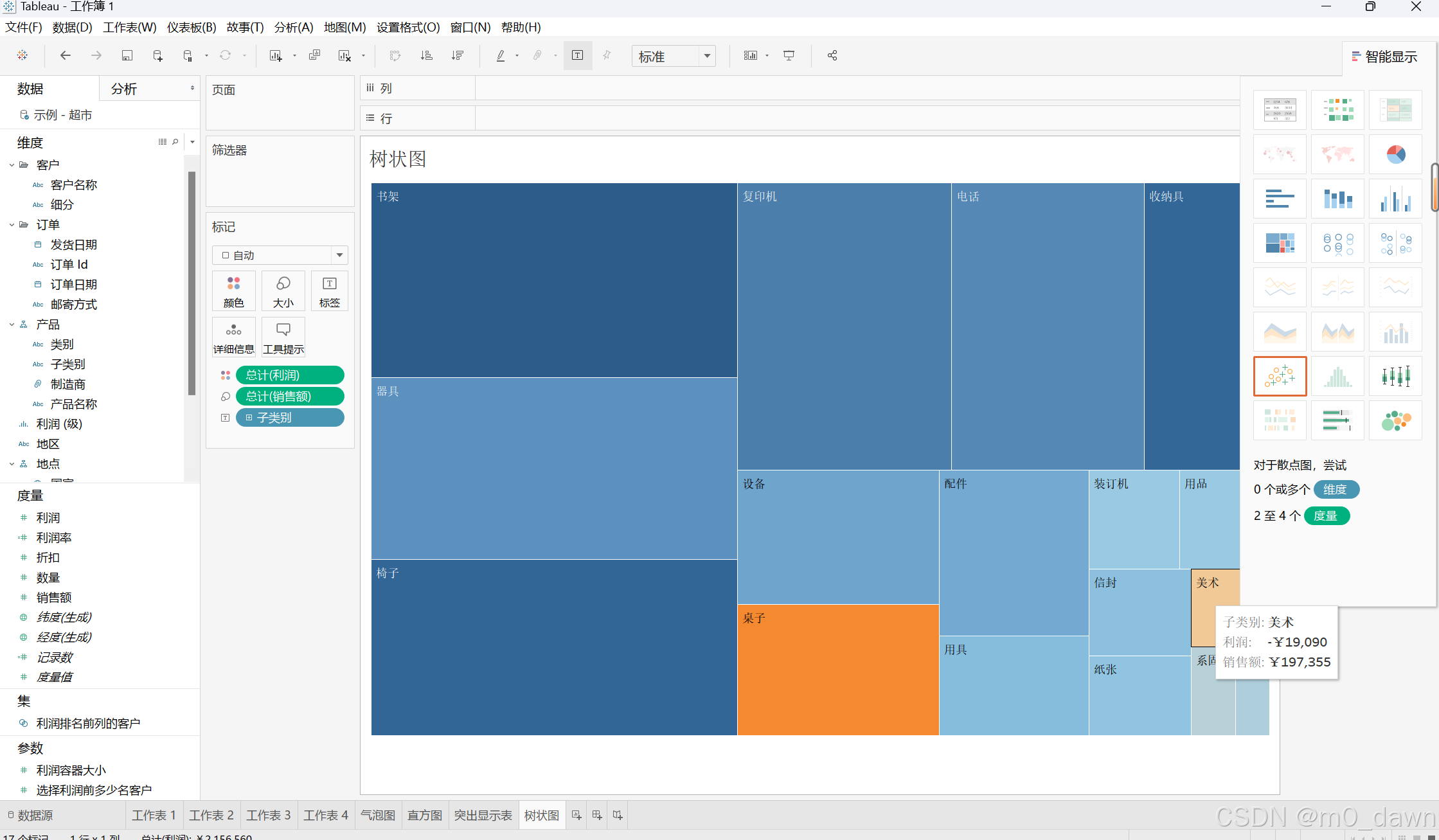
Task: Click the orange 桌子 treemap rectangle
Action: pos(837,669)
